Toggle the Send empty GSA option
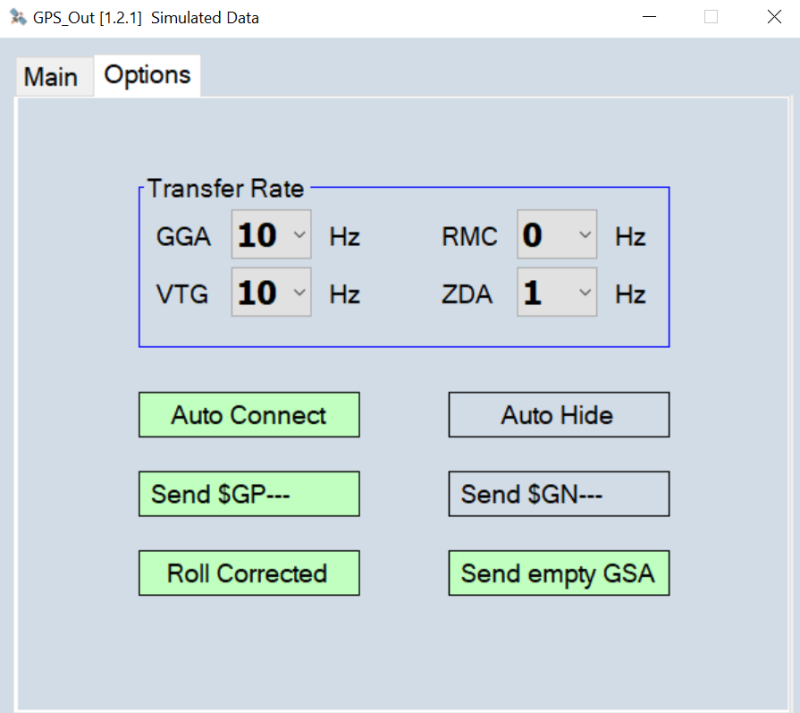This screenshot has height=713, width=800. point(558,574)
